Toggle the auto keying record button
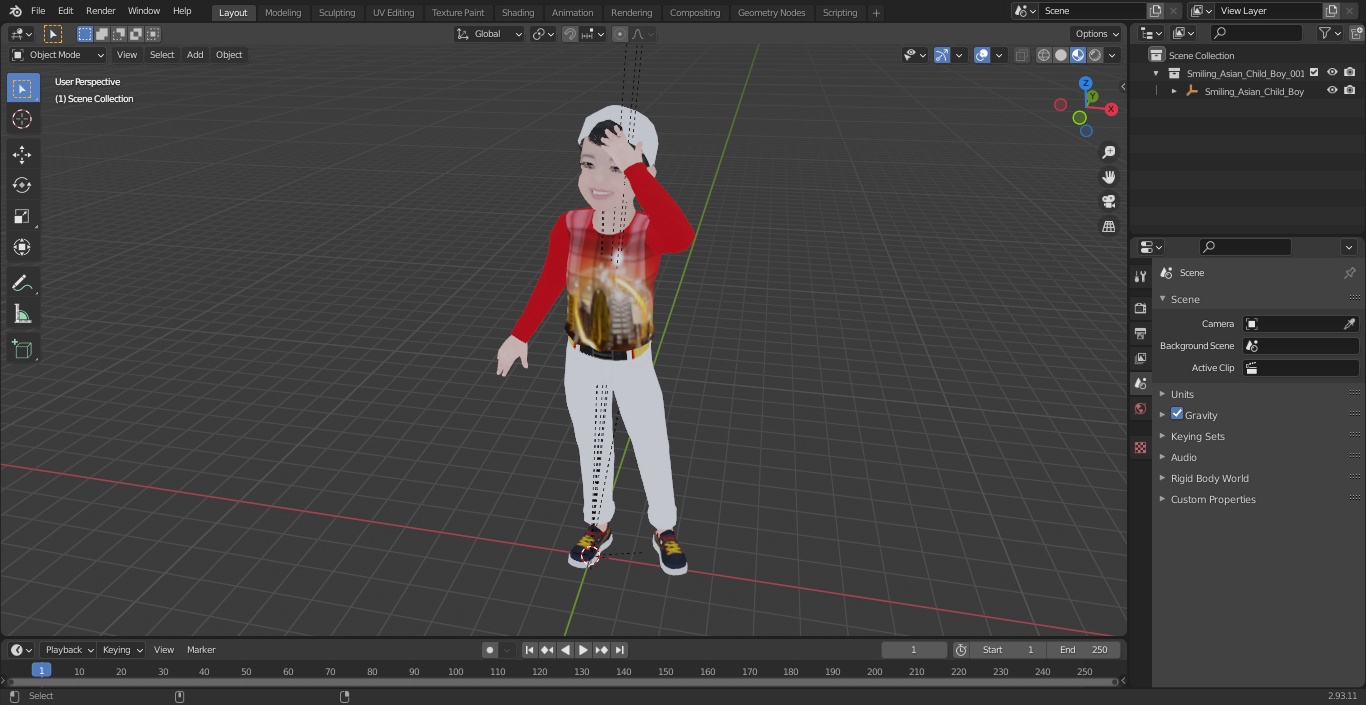 (x=489, y=650)
